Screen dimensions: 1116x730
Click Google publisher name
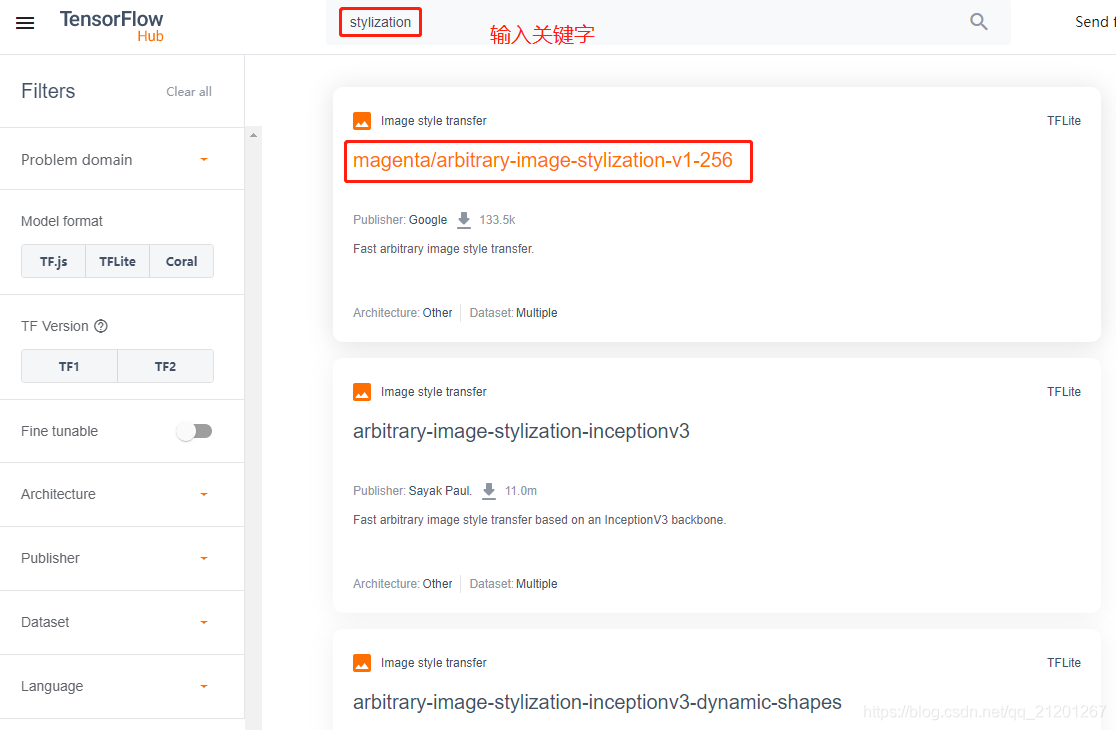coord(428,220)
